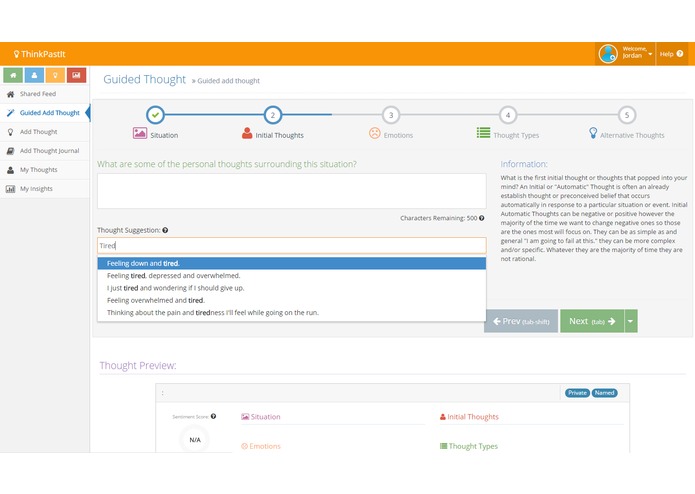Screen dimensions: 695x494
Task: Select suggestion 'Feeling down and tired.'
Action: click(292, 263)
